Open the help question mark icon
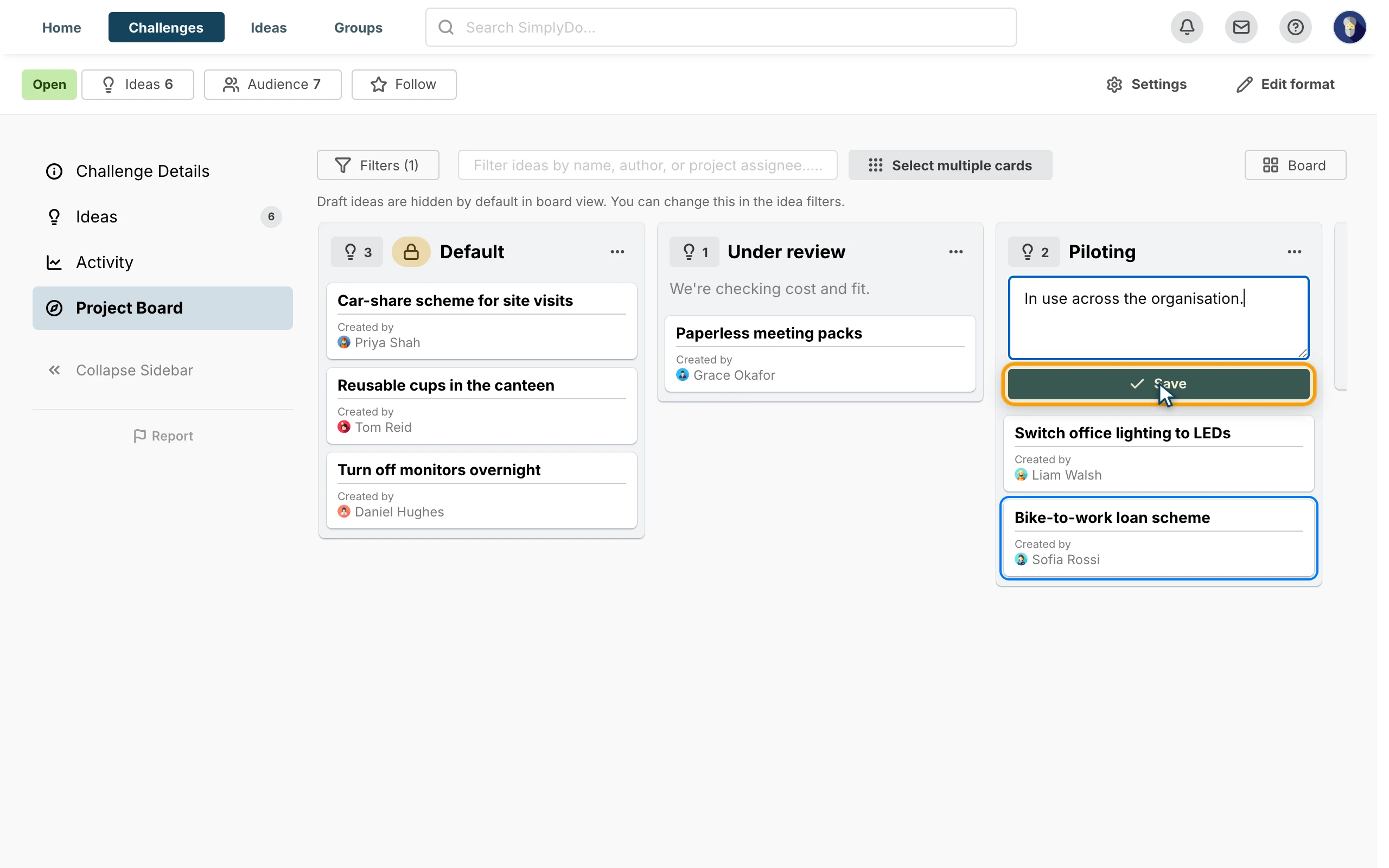 coord(1295,27)
